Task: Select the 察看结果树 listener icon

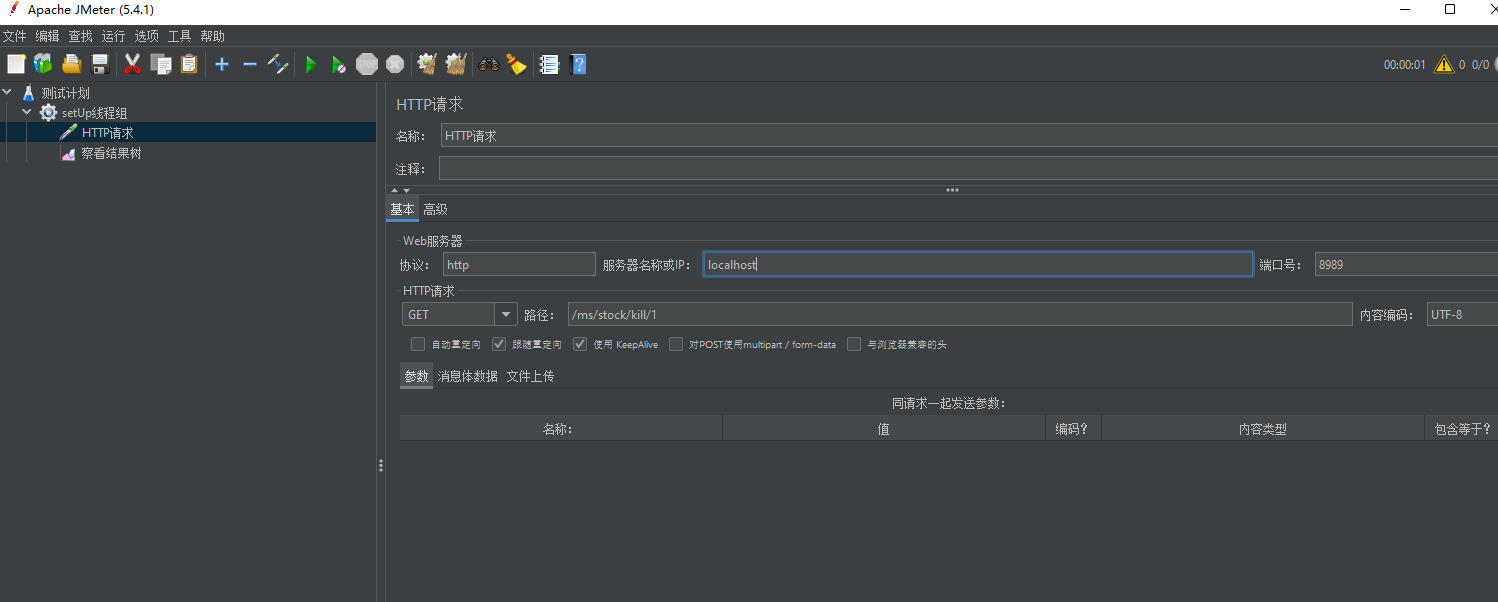Action: point(68,153)
